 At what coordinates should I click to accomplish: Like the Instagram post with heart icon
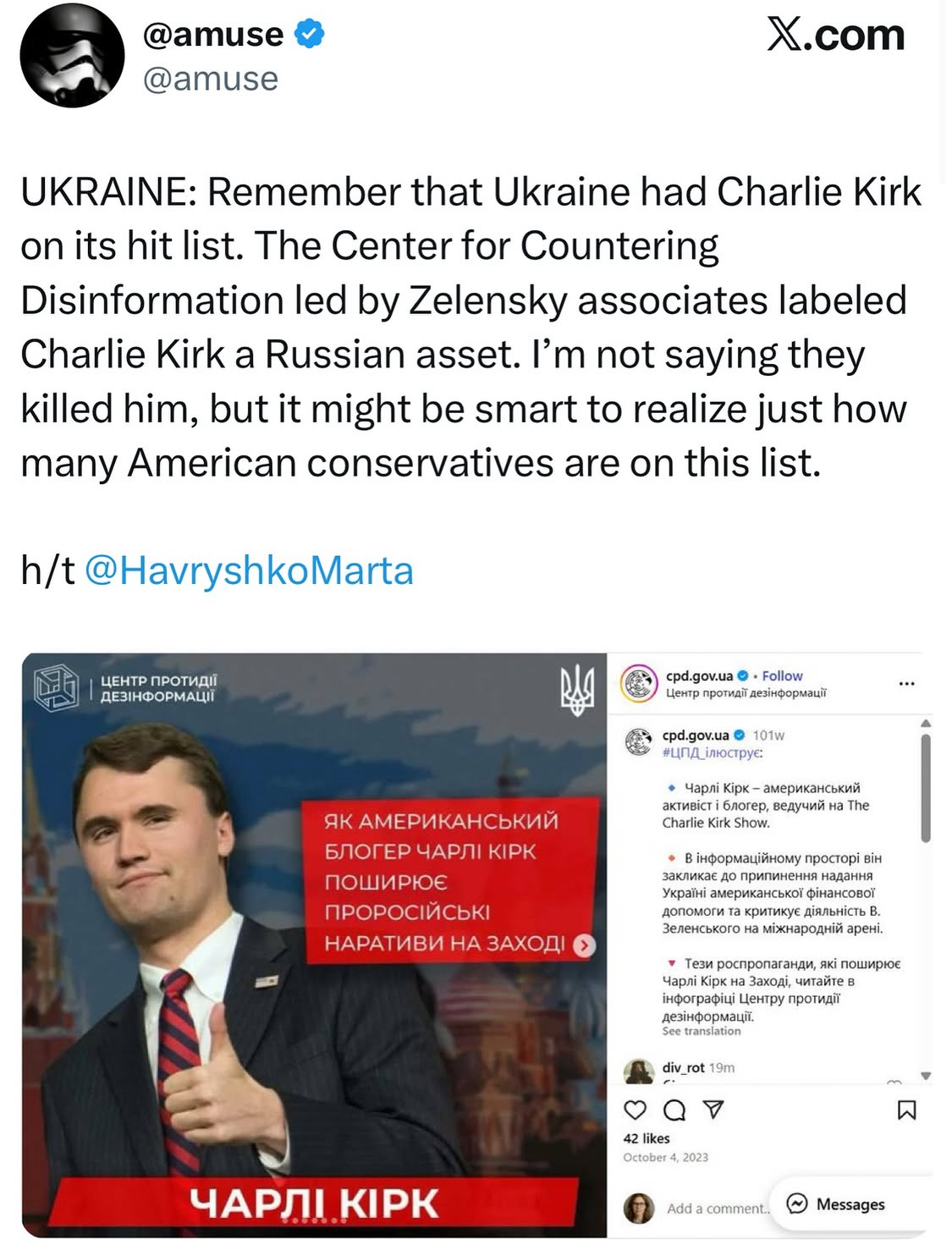pos(635,1110)
